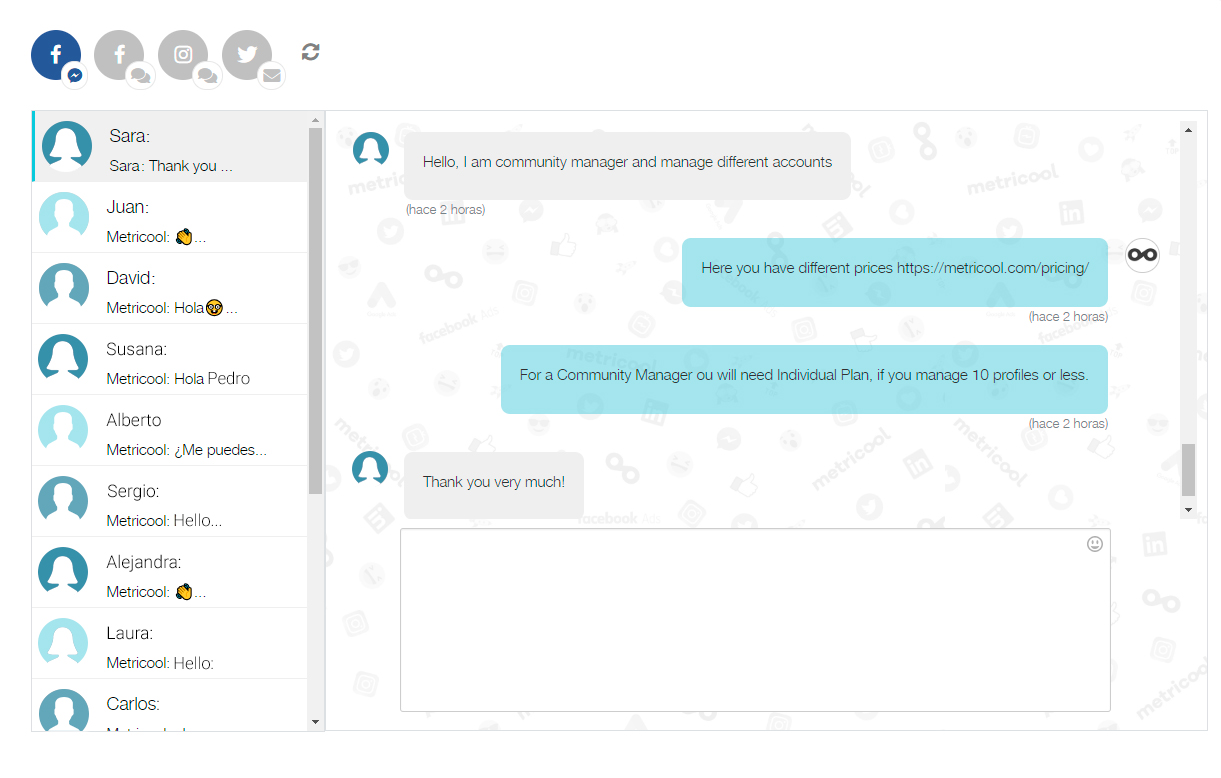Image resolution: width=1221 pixels, height=778 pixels.
Task: Click Sergio's avatar in conversation list
Action: click(64, 501)
